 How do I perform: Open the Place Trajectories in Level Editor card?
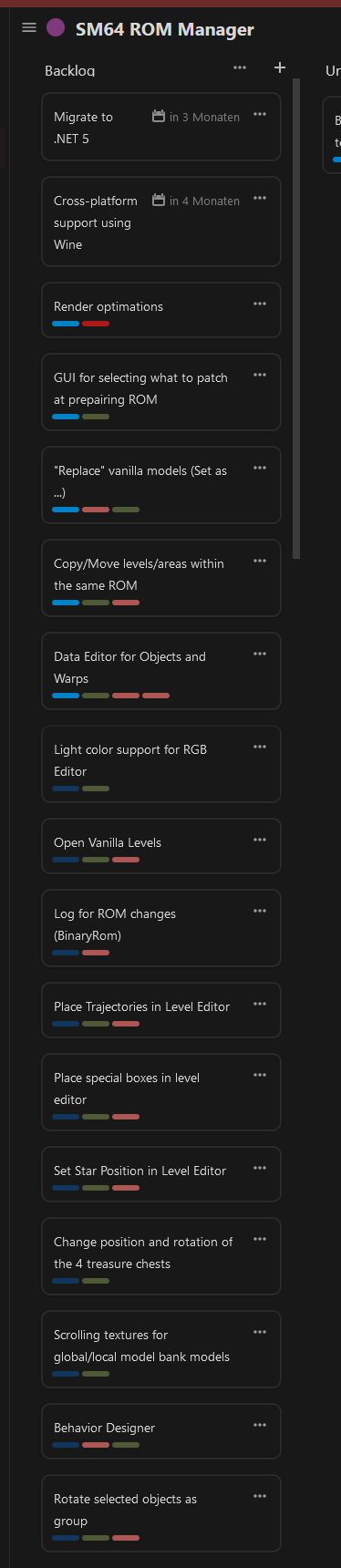pyautogui.click(x=161, y=1010)
